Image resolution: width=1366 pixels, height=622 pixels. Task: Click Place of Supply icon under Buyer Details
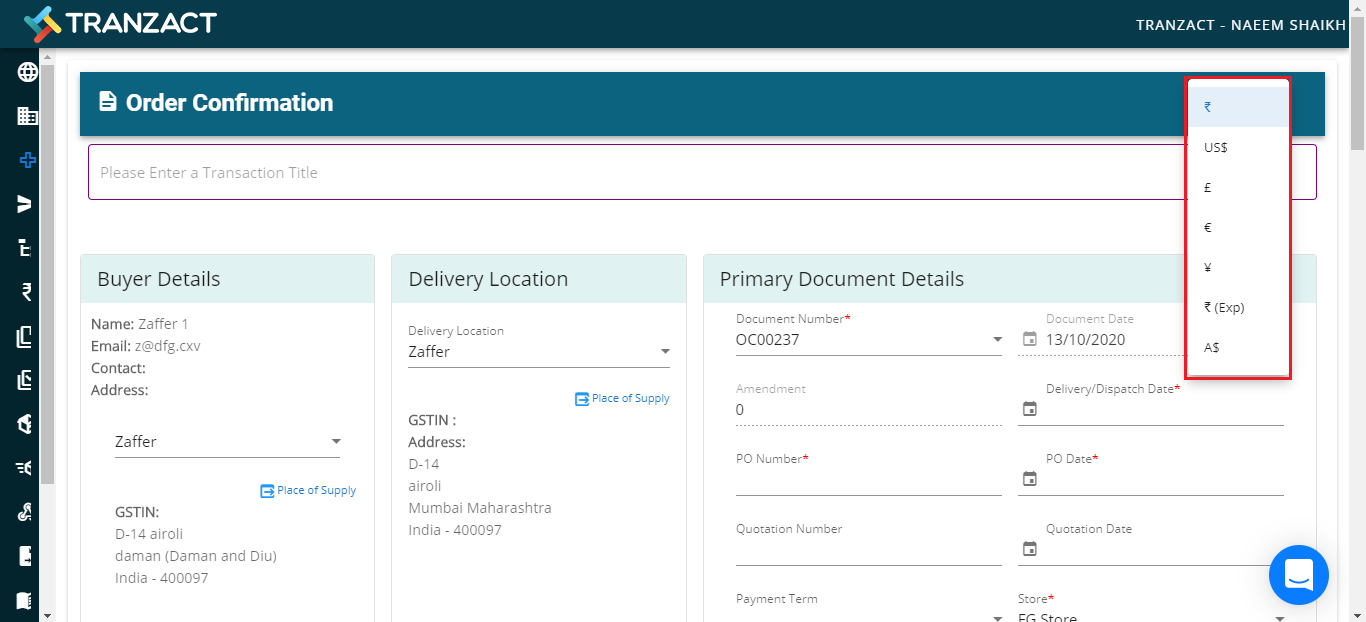pyautogui.click(x=267, y=491)
